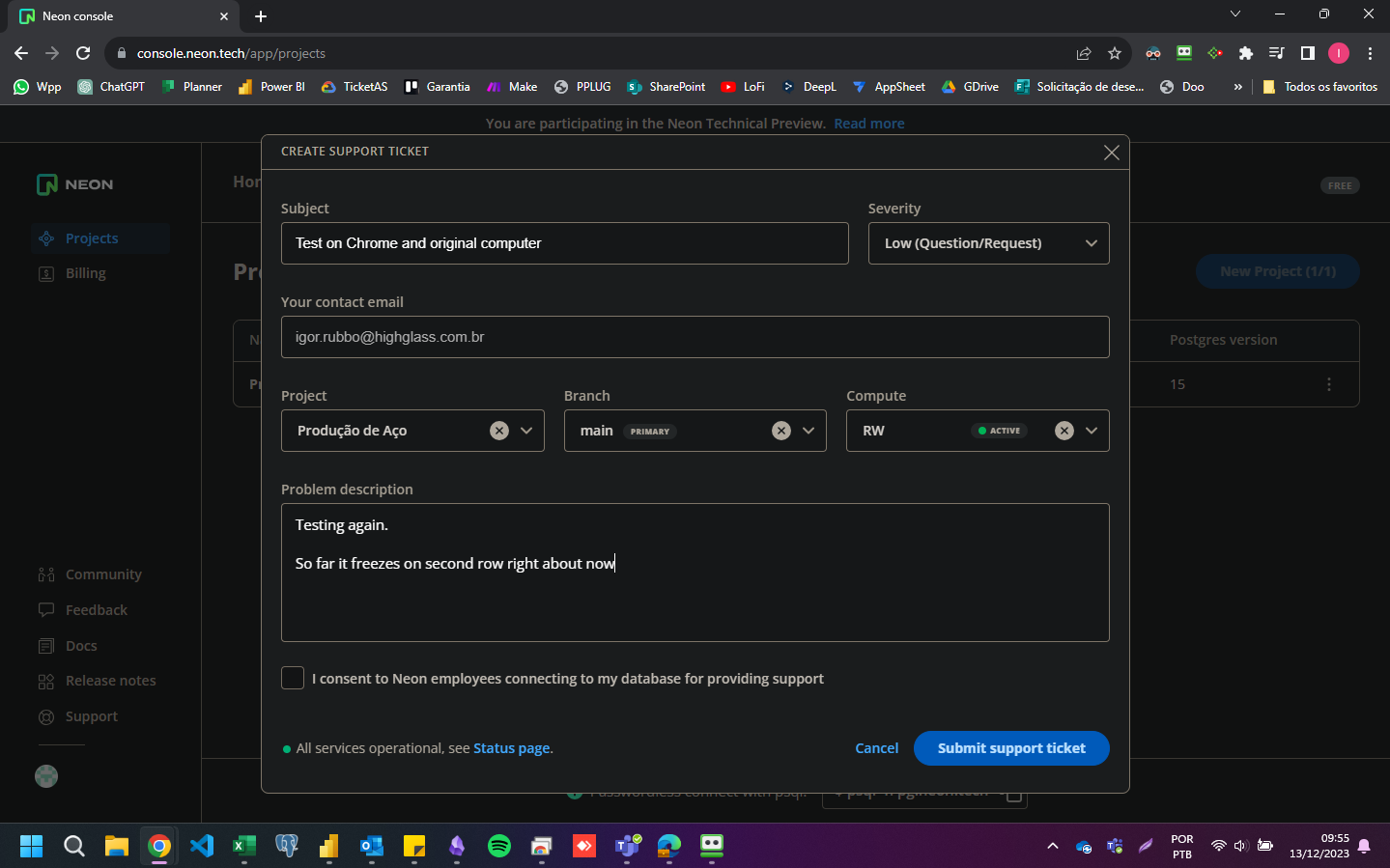
Task: Open the volume control in system tray
Action: 1241,847
